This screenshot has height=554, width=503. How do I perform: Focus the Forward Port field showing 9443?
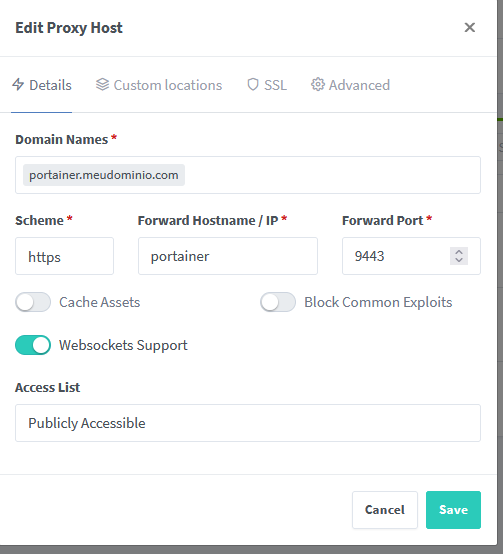tap(396, 256)
